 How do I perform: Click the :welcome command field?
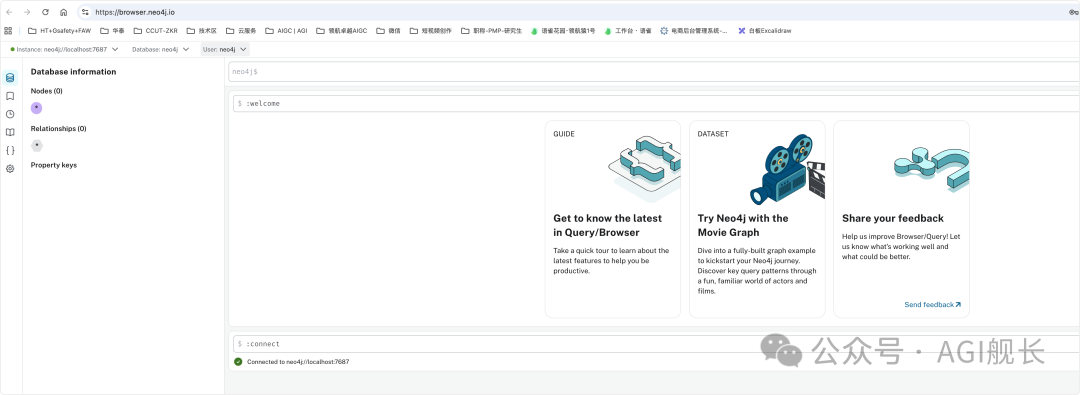pos(656,103)
